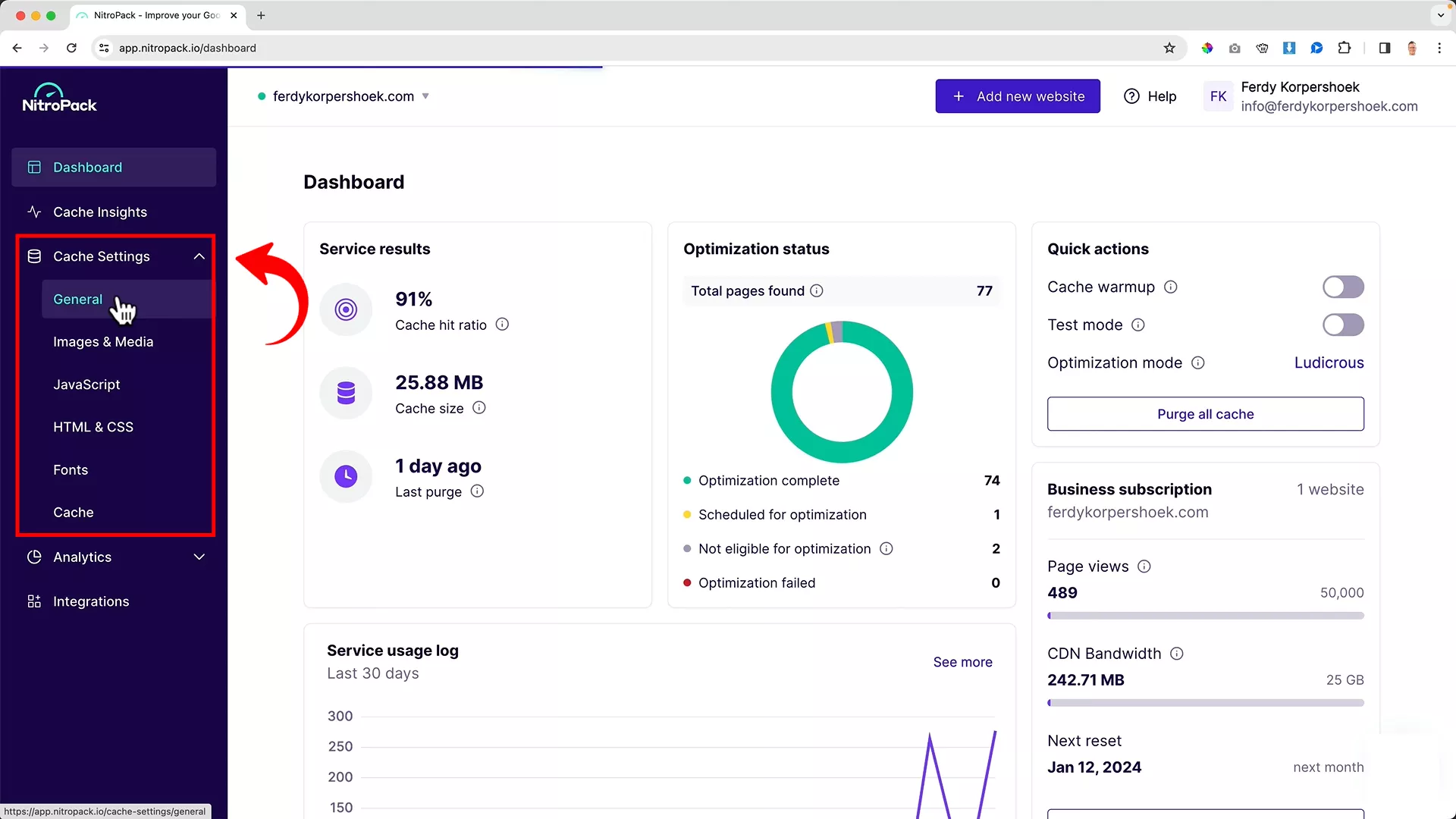Viewport: 1456px width, 819px height.
Task: Click the Help question mark icon
Action: click(x=1131, y=96)
